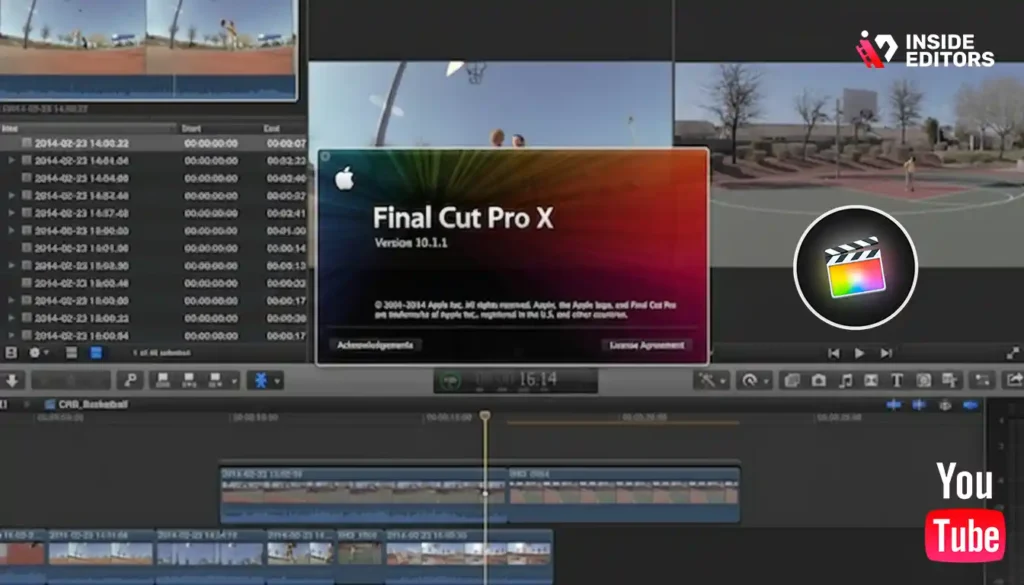Viewport: 1024px width, 585px height.
Task: Expand the clip row lasting 00:02:23
Action: pyautogui.click(x=11, y=160)
